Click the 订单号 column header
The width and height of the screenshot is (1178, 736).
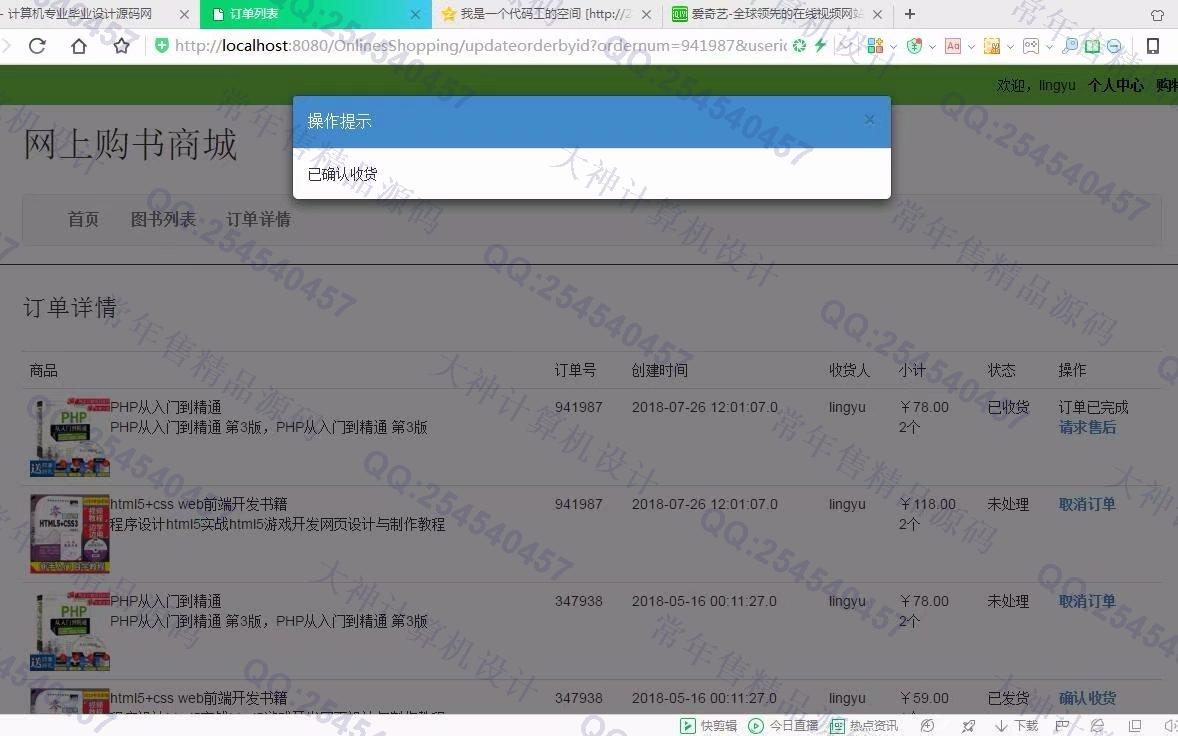(x=575, y=370)
